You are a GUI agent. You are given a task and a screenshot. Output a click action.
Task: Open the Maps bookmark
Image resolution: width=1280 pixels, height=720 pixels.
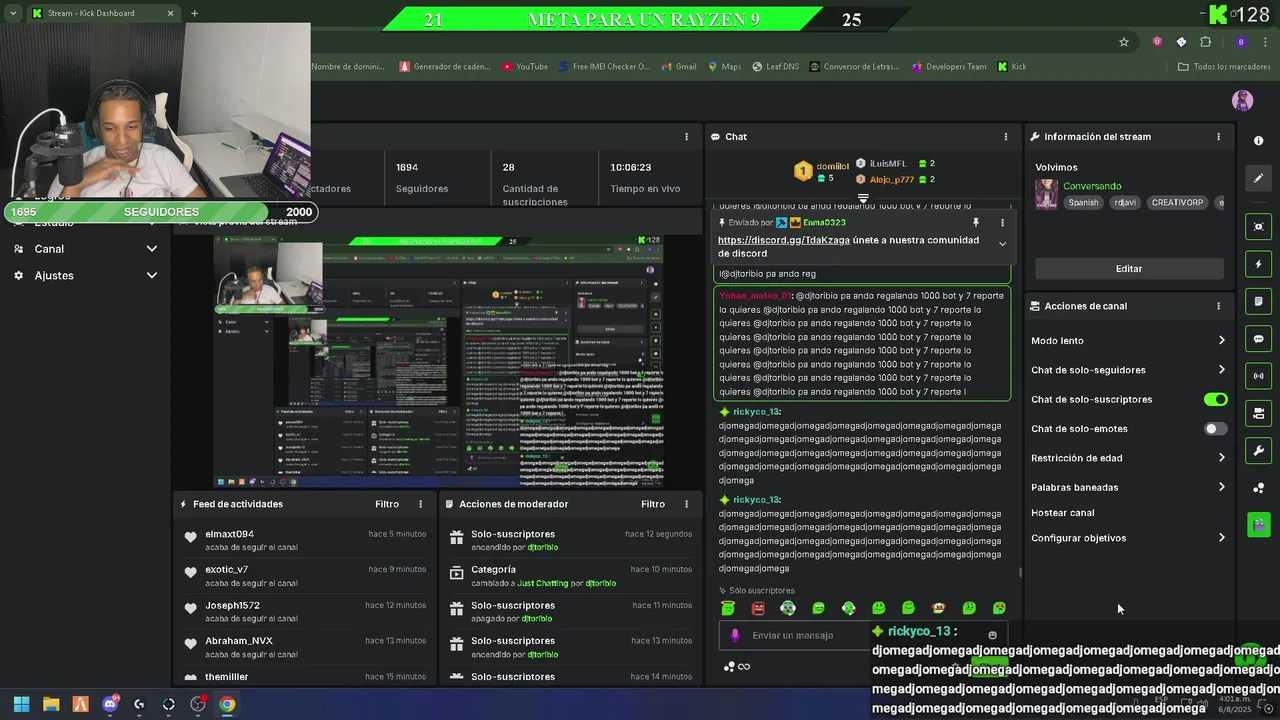coord(725,67)
